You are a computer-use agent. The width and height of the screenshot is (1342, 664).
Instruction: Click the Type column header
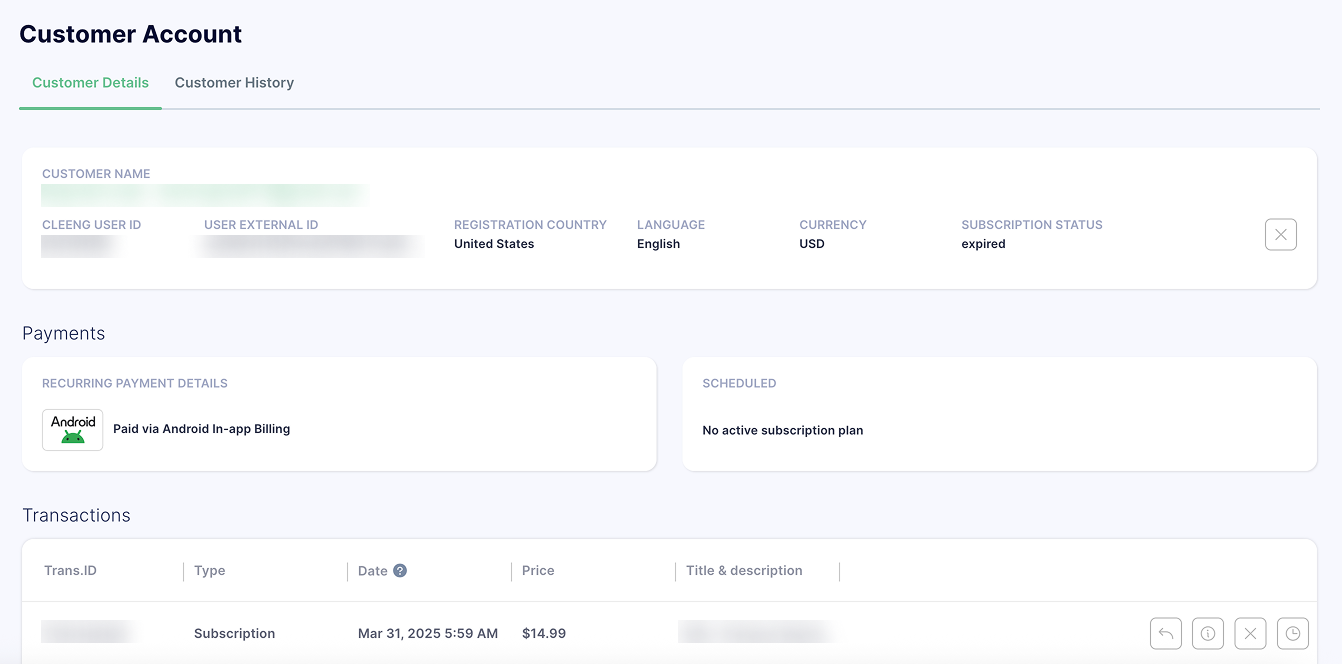click(210, 571)
